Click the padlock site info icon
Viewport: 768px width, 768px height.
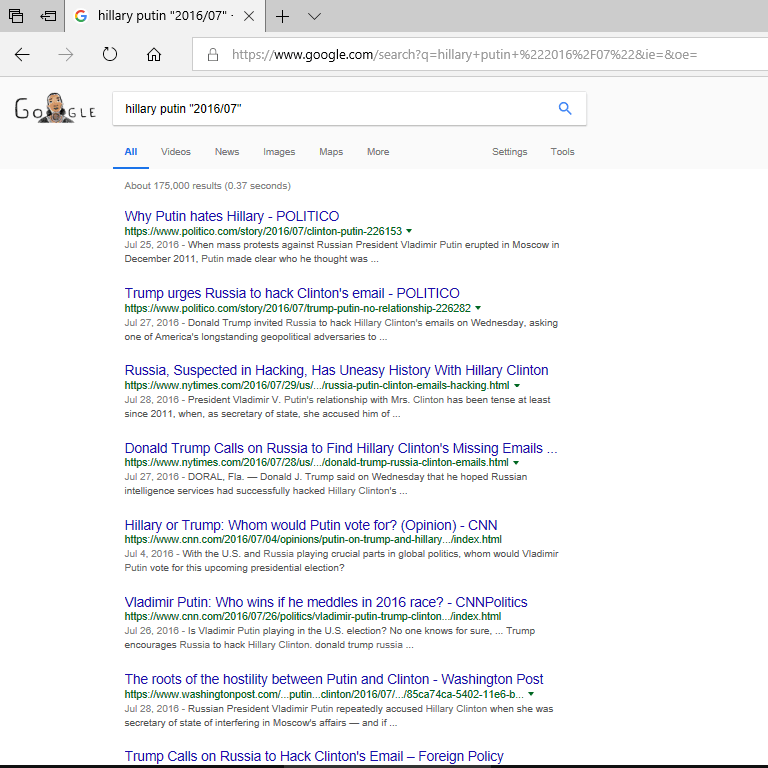213,54
